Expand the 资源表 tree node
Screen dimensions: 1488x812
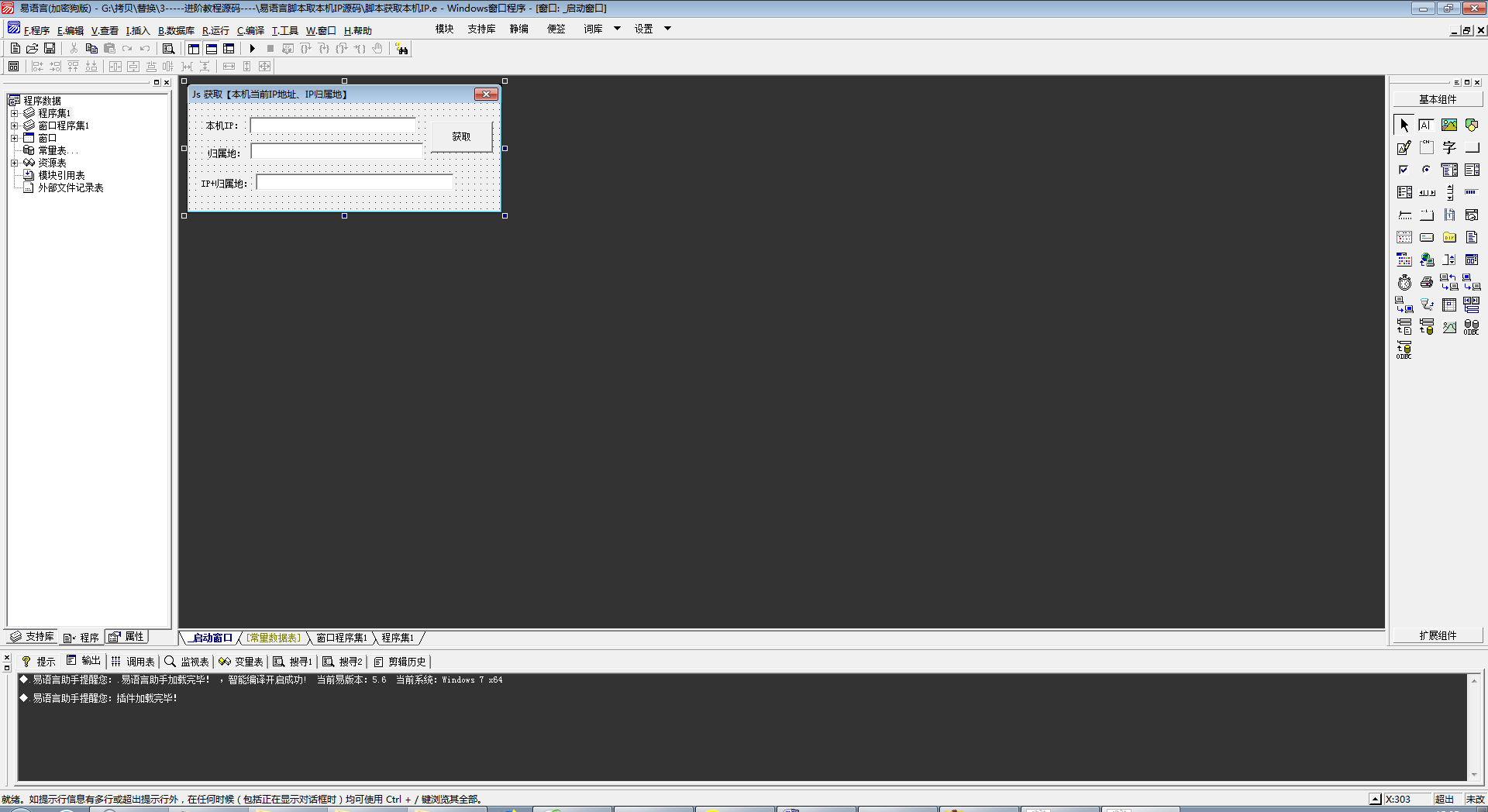tap(14, 163)
